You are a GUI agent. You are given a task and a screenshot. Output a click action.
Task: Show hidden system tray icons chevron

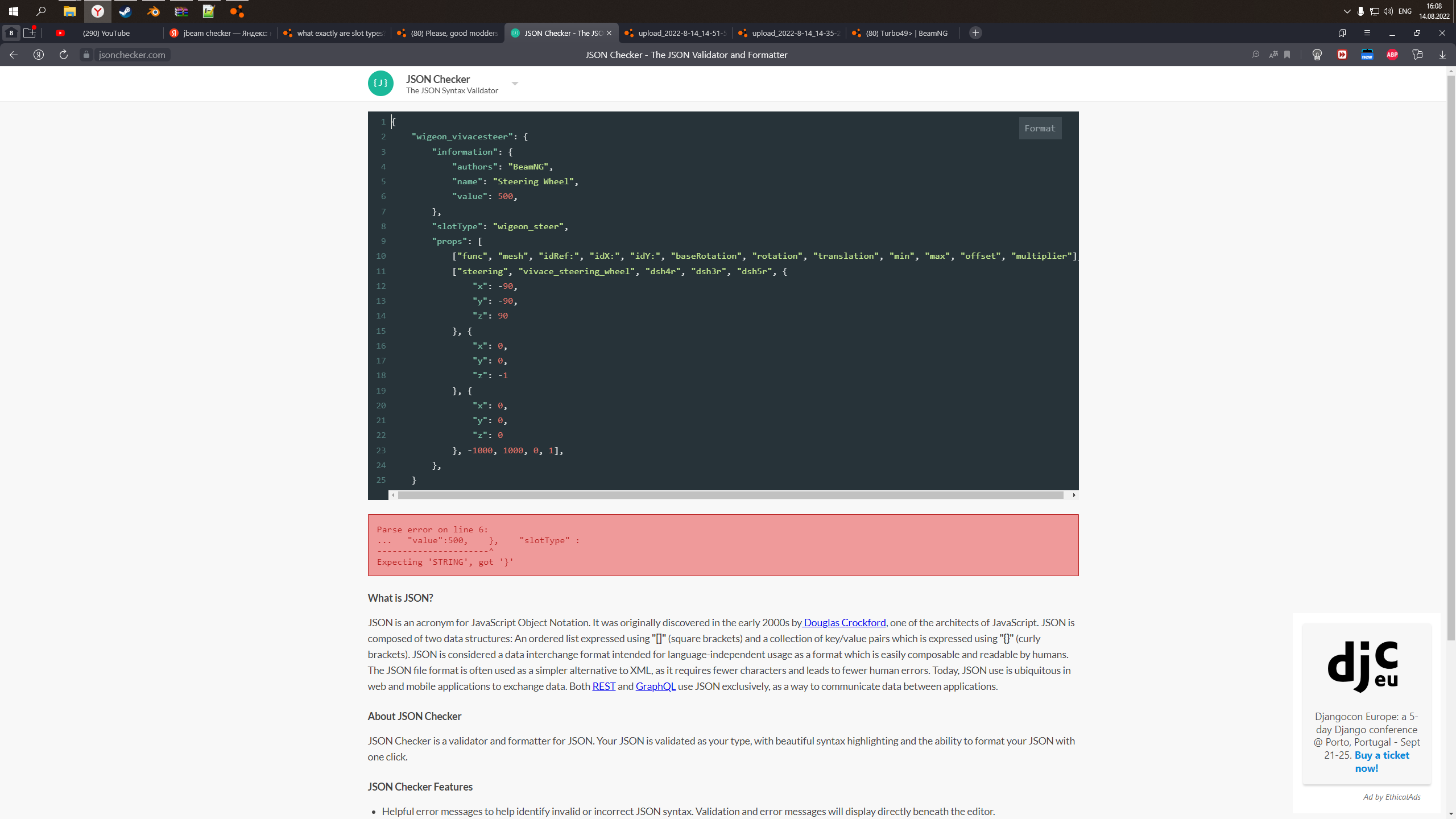pyautogui.click(x=1347, y=11)
